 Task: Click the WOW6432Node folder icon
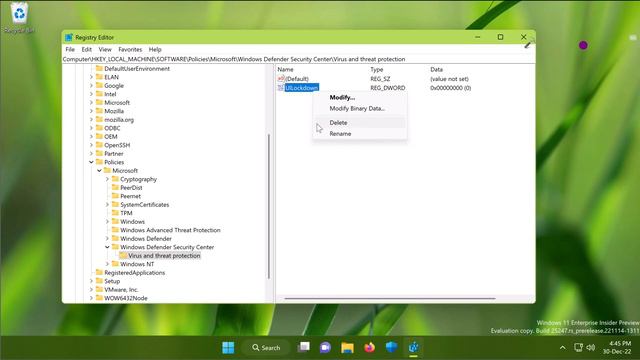click(99, 298)
